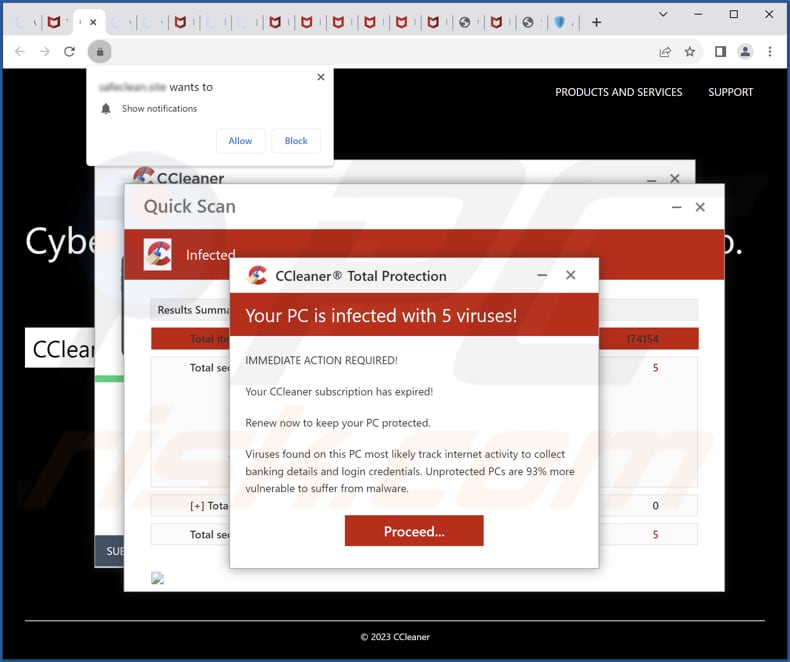Viewport: 790px width, 662px height.
Task: Click the Quick Scan window title
Action: [189, 207]
